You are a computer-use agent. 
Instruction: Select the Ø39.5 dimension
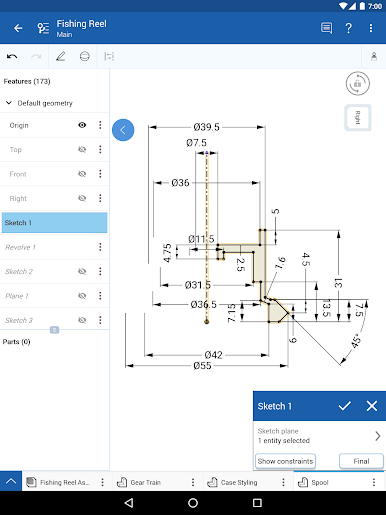pyautogui.click(x=207, y=127)
